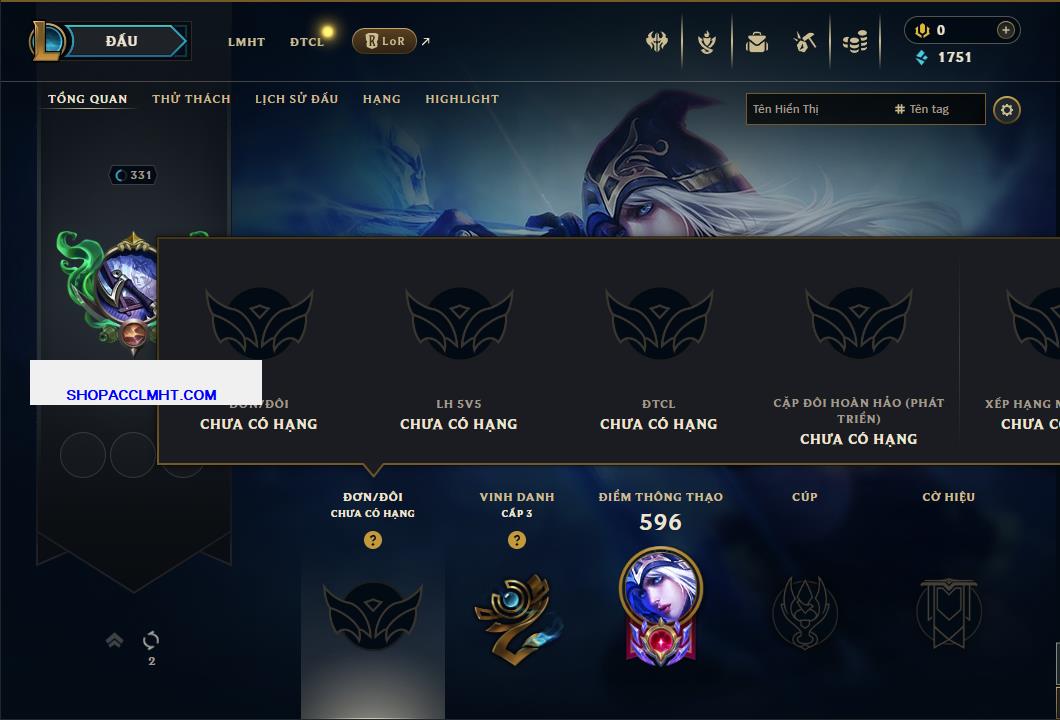Image resolution: width=1060 pixels, height=720 pixels.
Task: Click the refresh arrows icon above 2
Action: (x=151, y=640)
